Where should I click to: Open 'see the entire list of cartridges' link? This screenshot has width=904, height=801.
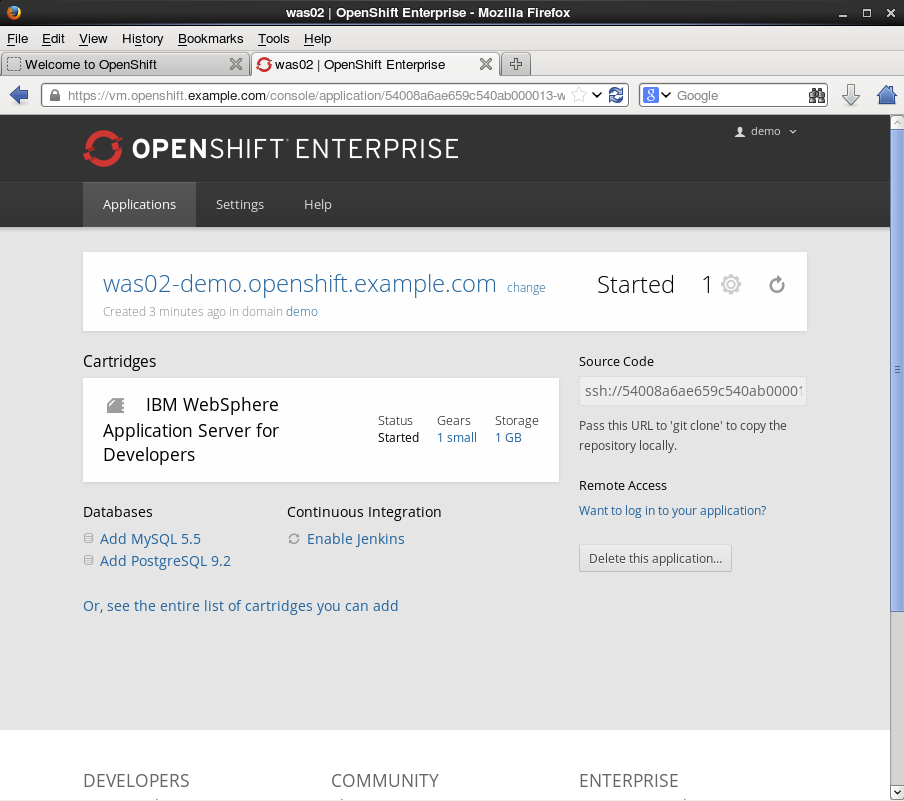(x=240, y=606)
